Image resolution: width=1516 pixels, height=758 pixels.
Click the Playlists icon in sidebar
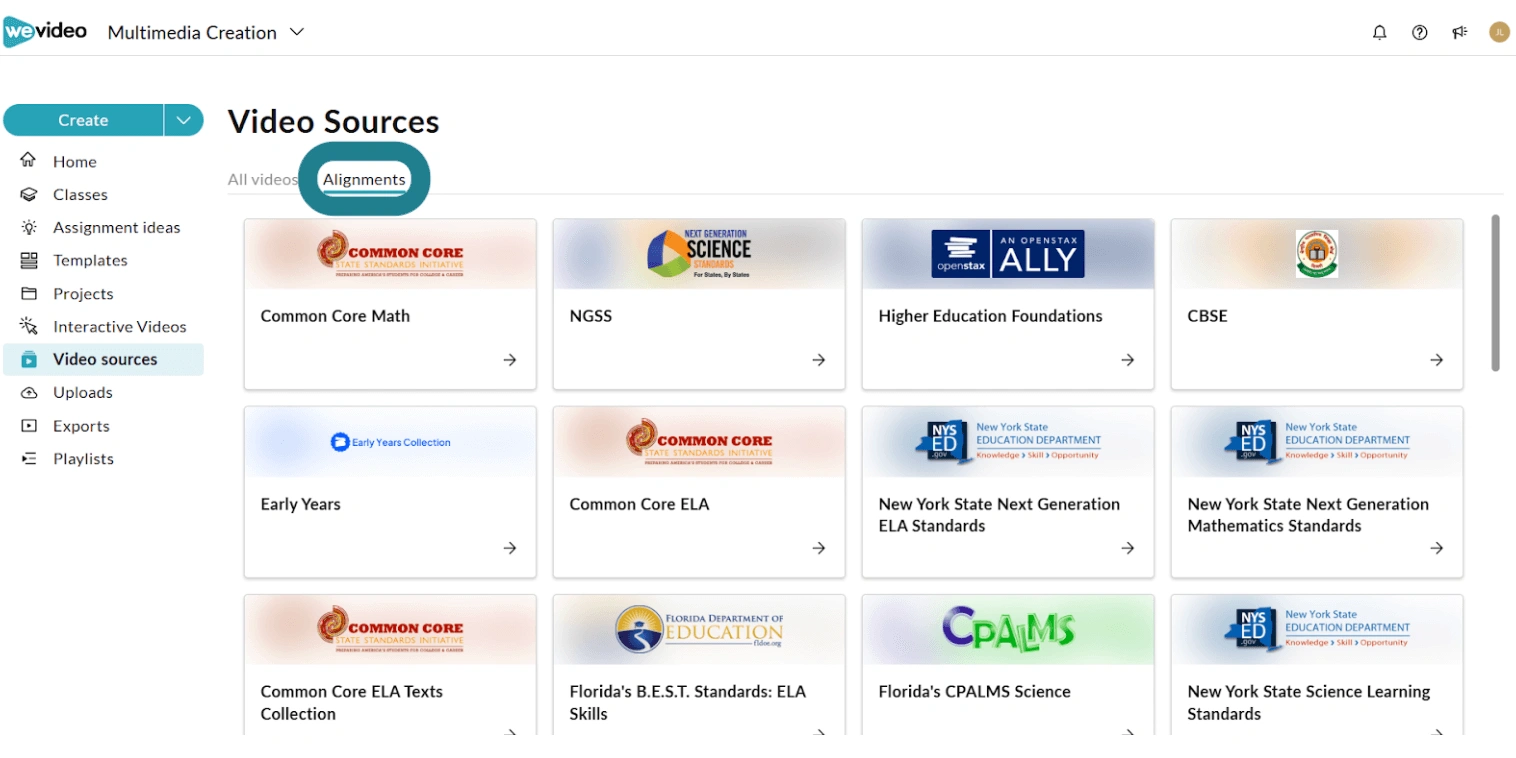[x=29, y=458]
